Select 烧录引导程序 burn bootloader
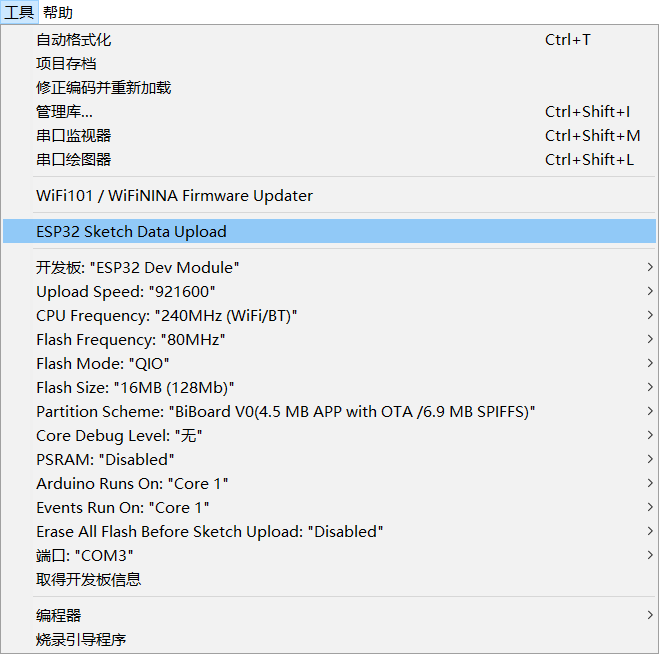The width and height of the screenshot is (659, 654). coord(329,640)
